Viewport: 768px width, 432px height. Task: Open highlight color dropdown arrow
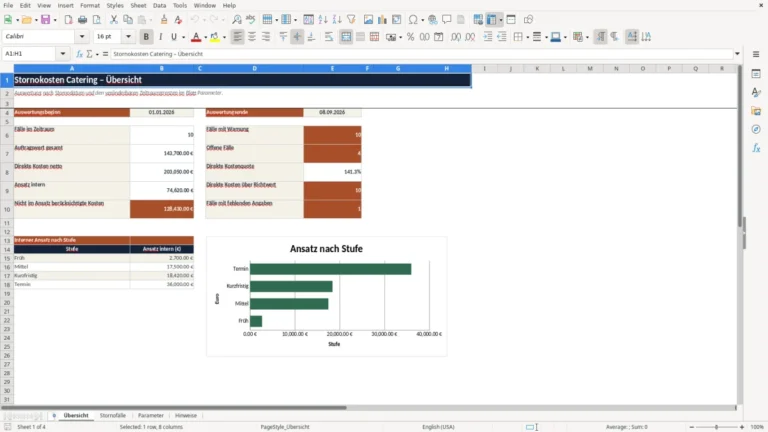(224, 37)
